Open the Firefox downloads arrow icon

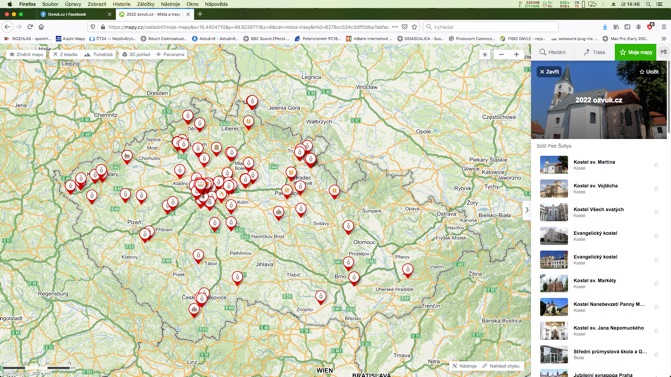(x=605, y=27)
